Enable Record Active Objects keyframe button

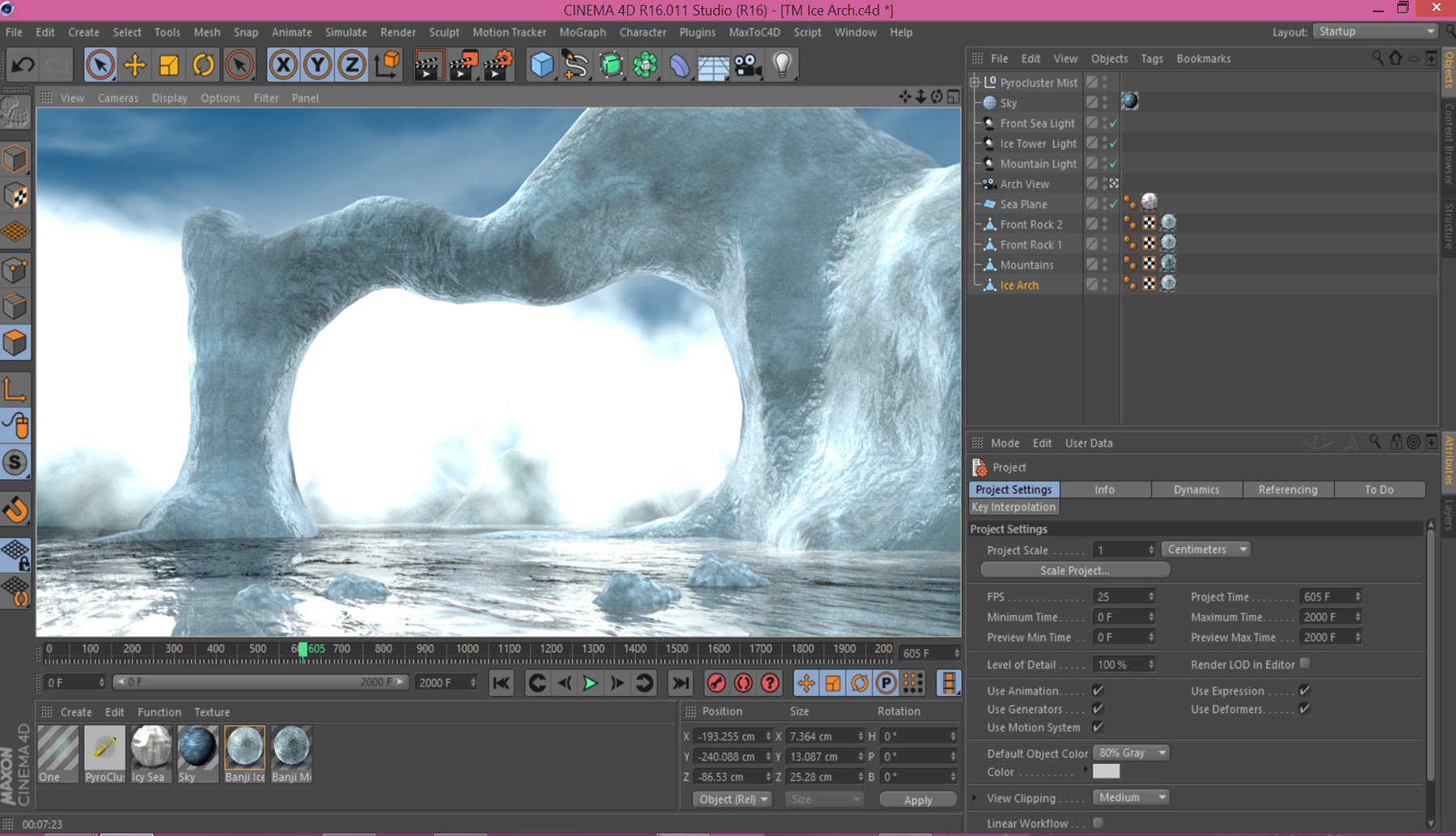pos(716,683)
